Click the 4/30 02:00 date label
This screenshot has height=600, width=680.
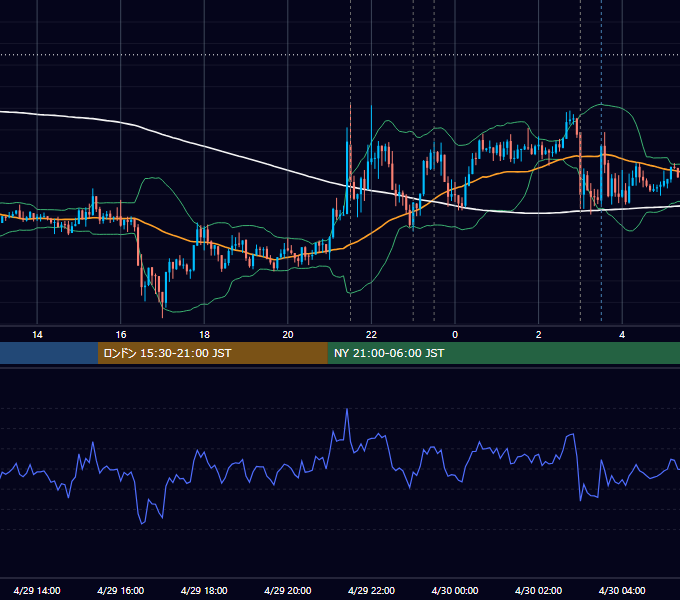pos(538,590)
